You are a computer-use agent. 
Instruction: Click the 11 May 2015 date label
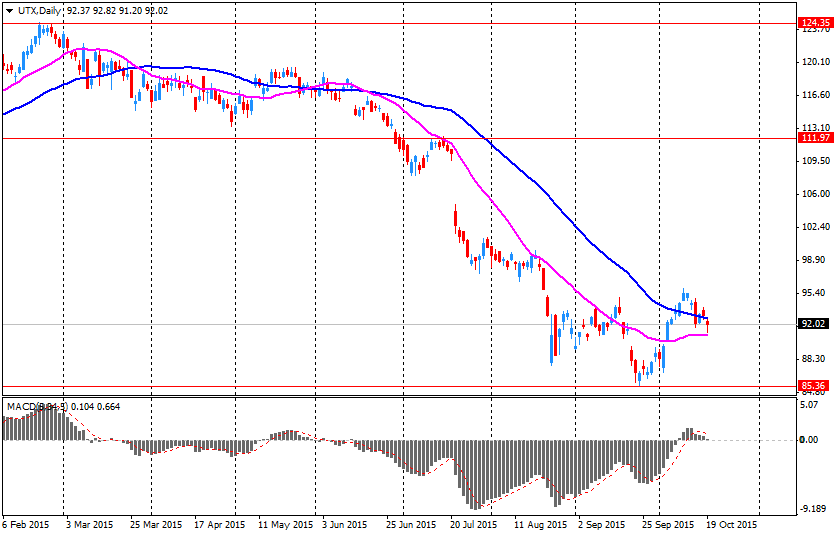coord(286,524)
